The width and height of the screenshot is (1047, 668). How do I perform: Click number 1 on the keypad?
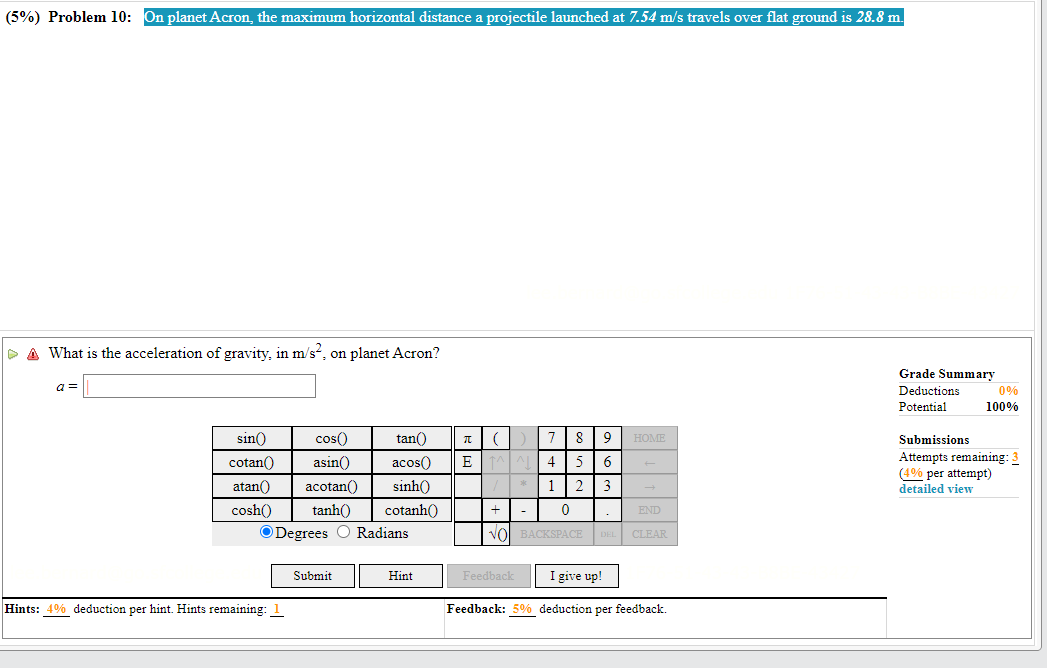point(552,486)
